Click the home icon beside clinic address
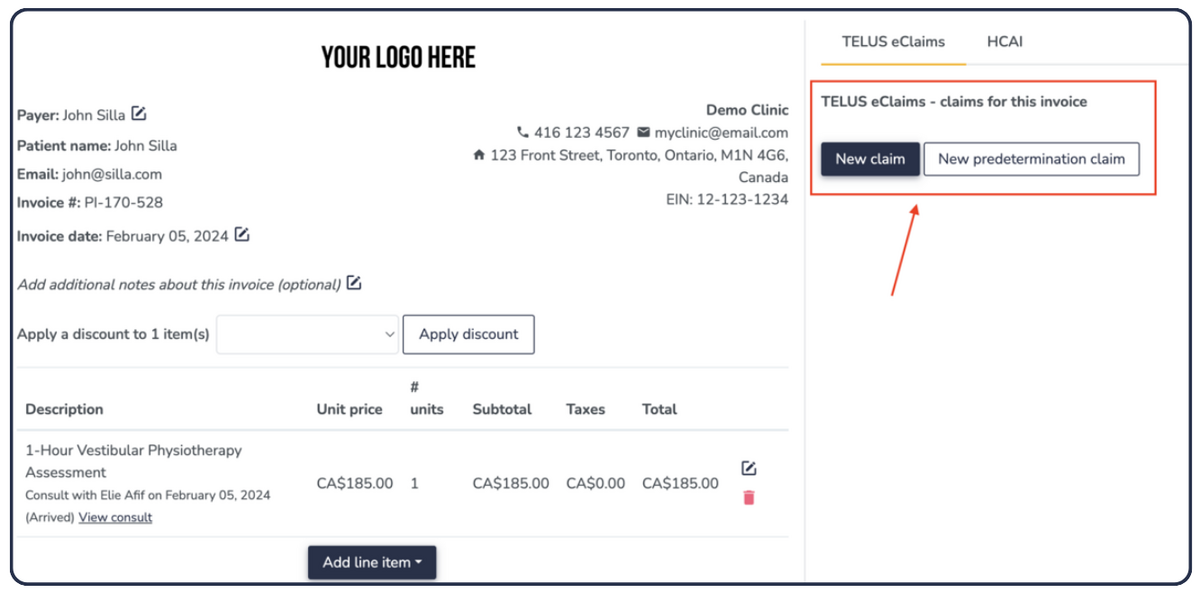Viewport: 1200px width, 593px height. 479,155
